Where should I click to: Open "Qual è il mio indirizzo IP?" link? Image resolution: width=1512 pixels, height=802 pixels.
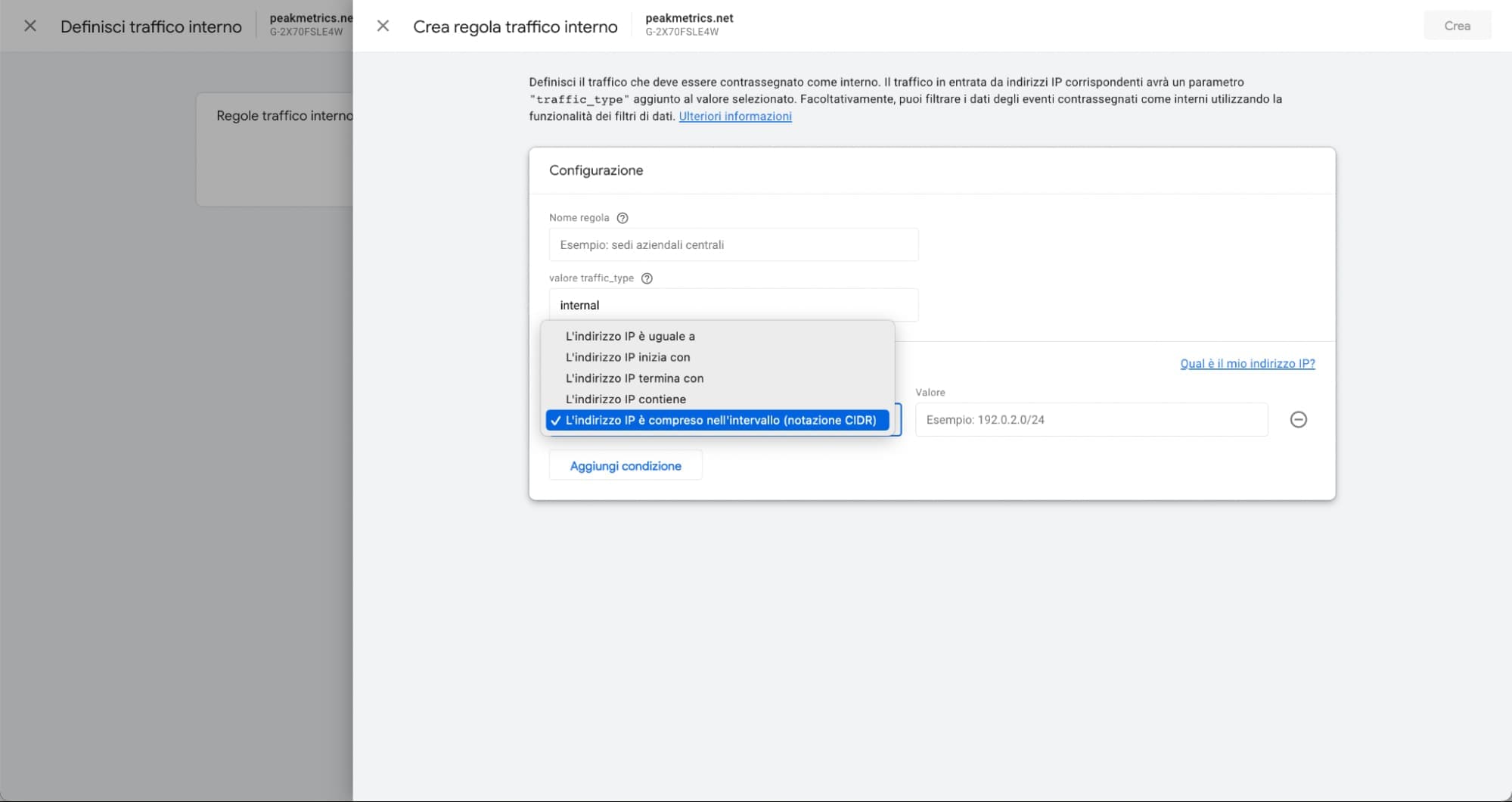pyautogui.click(x=1247, y=364)
